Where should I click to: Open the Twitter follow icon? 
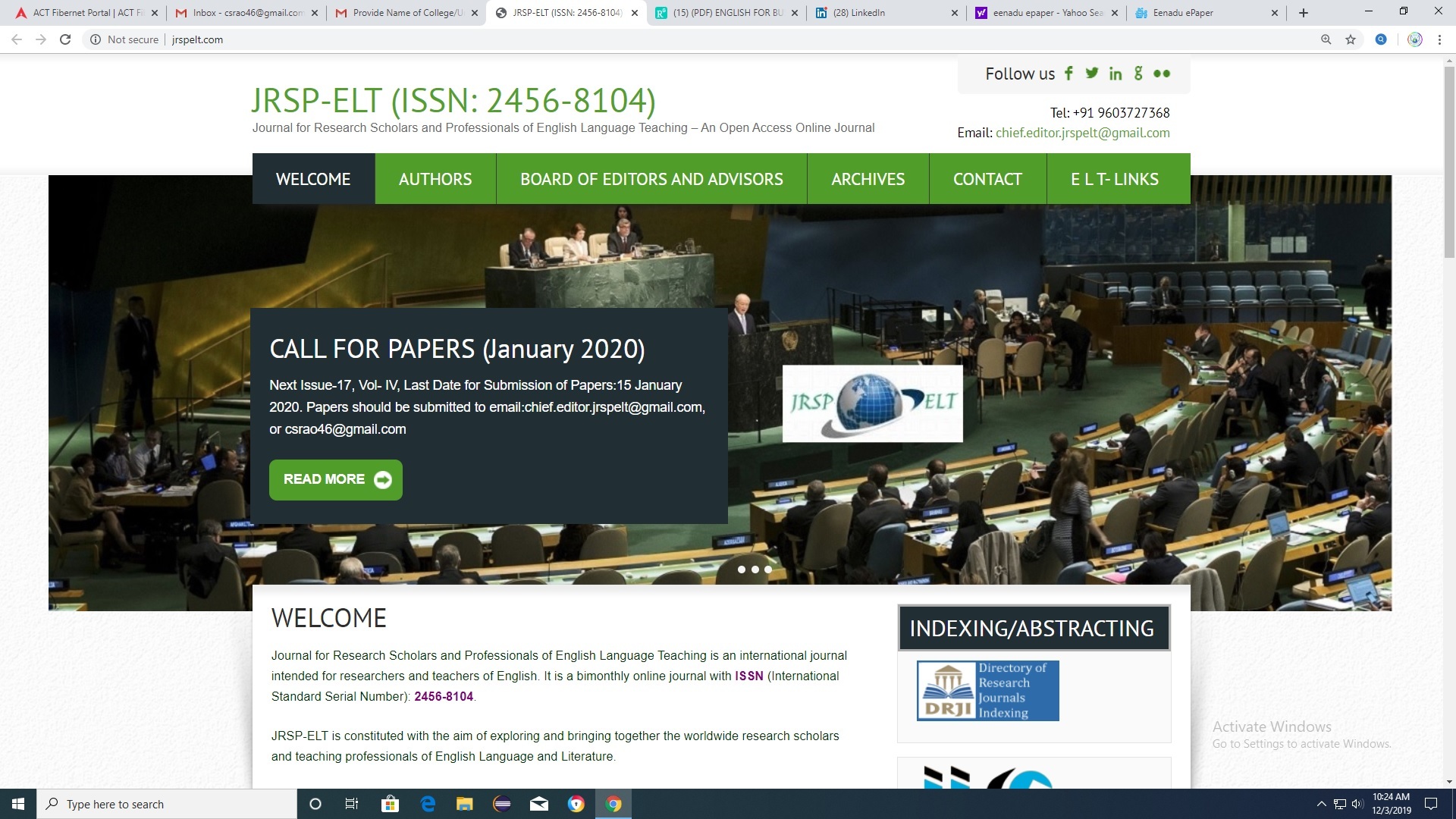[x=1091, y=74]
